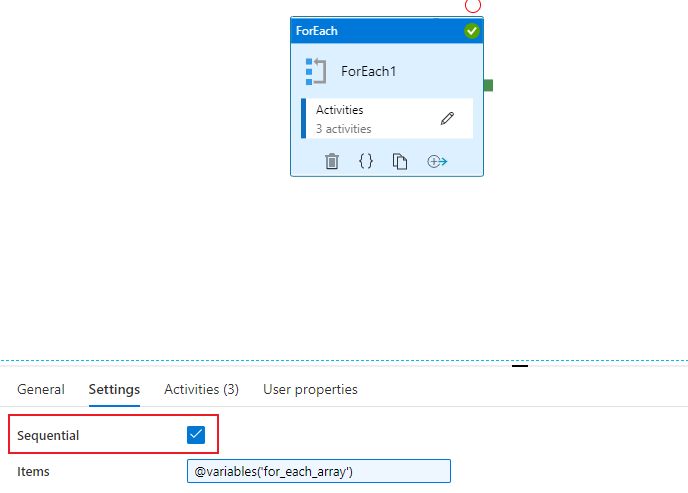Screen dimensions: 688x493
Task: Click the Items label
Action: pyautogui.click(x=33, y=472)
